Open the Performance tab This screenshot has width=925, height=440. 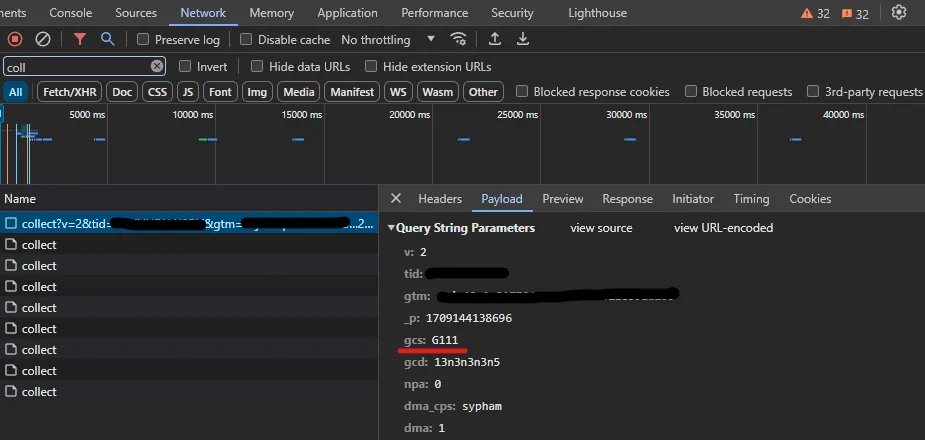click(435, 12)
